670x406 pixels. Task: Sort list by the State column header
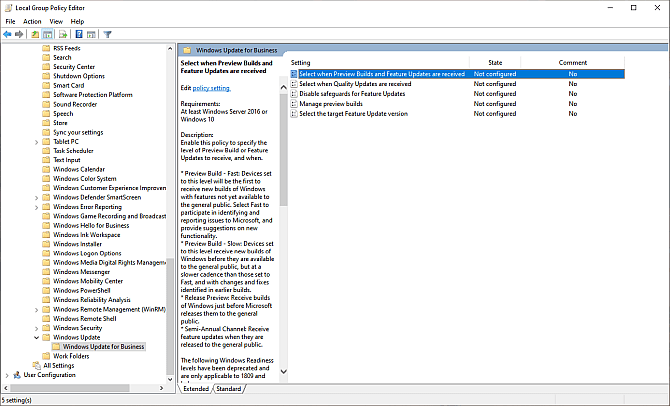(494, 62)
